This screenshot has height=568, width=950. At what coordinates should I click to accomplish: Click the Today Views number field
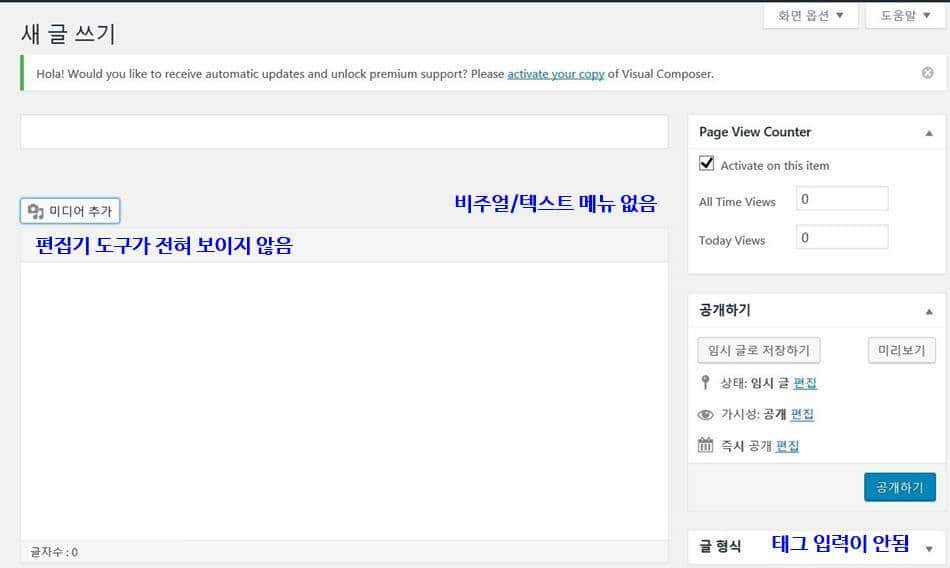coord(842,237)
